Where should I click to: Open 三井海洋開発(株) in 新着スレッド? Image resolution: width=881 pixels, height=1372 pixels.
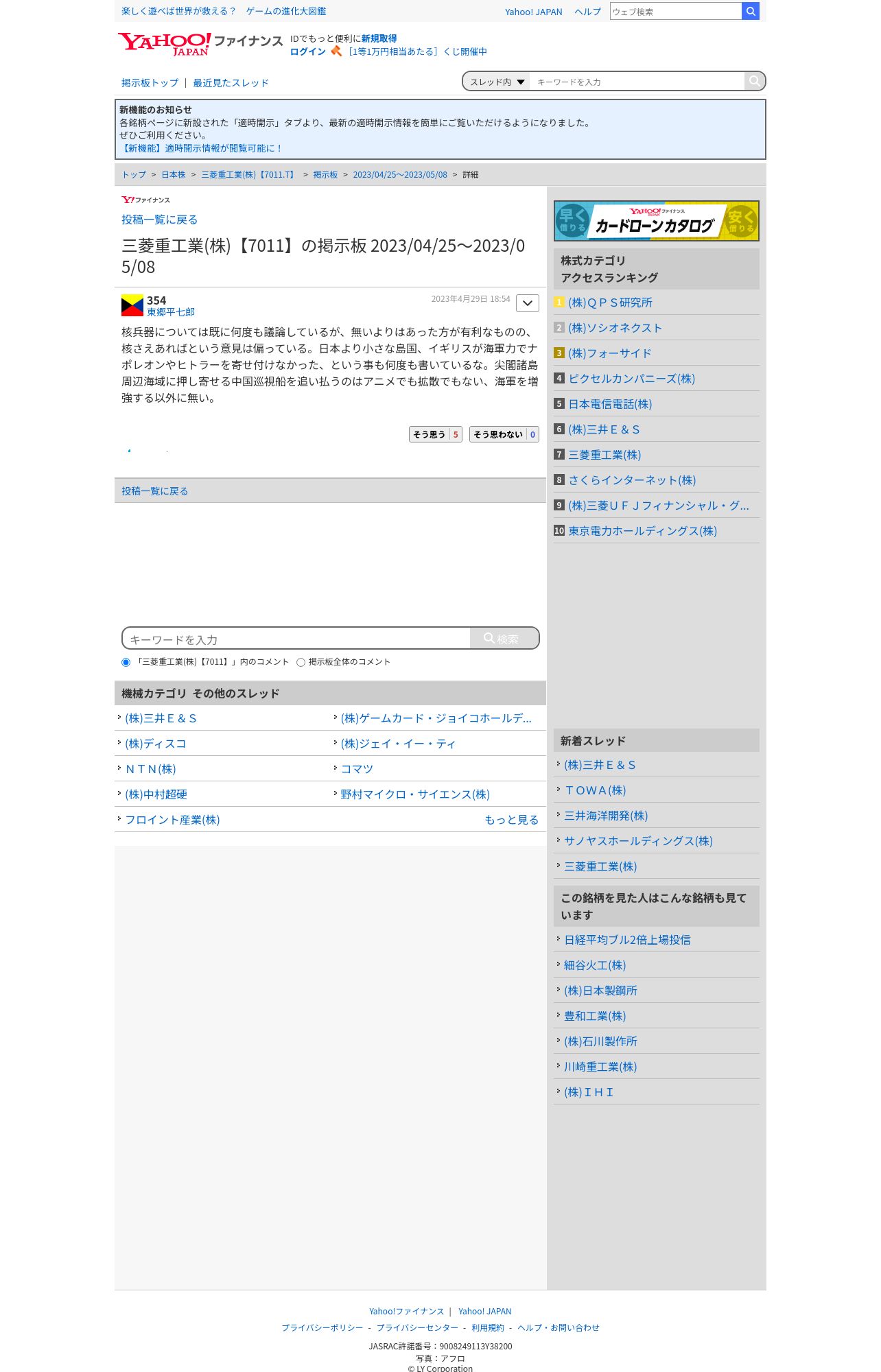coord(606,816)
